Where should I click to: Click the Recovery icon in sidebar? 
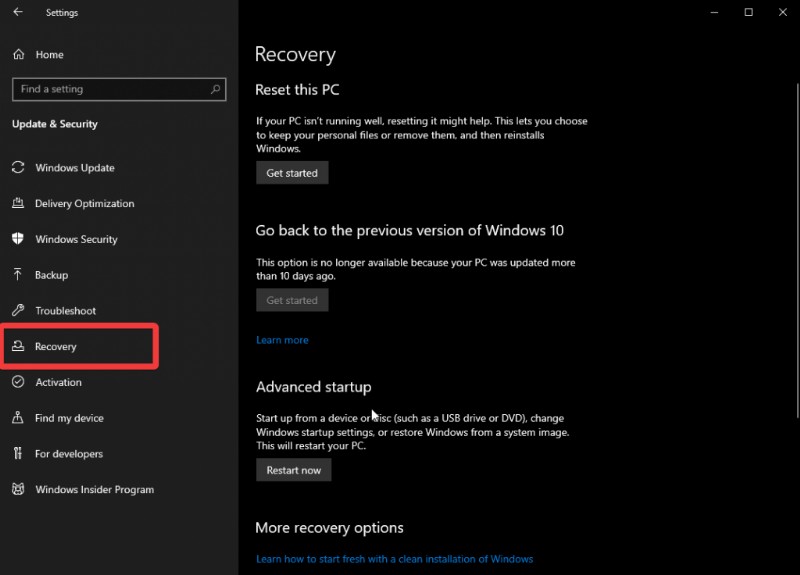(x=18, y=346)
